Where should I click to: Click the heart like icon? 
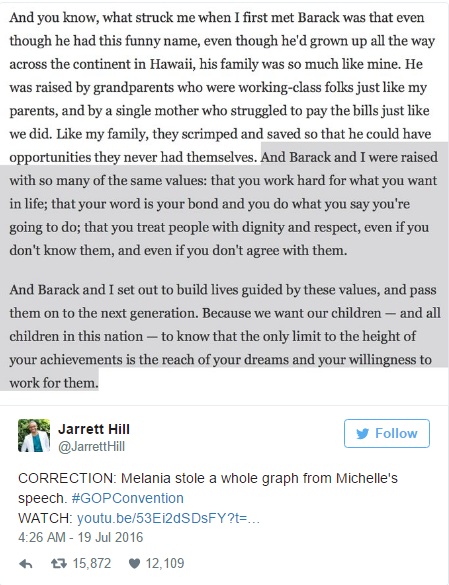point(134,564)
